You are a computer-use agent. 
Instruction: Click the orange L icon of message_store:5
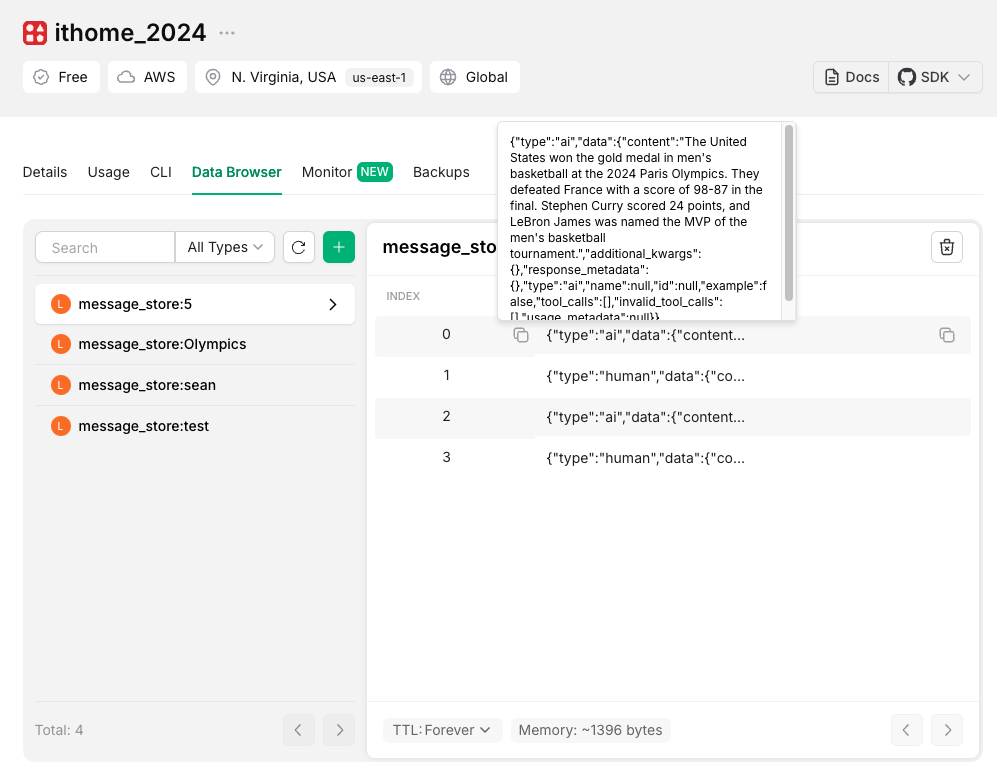[x=60, y=304]
